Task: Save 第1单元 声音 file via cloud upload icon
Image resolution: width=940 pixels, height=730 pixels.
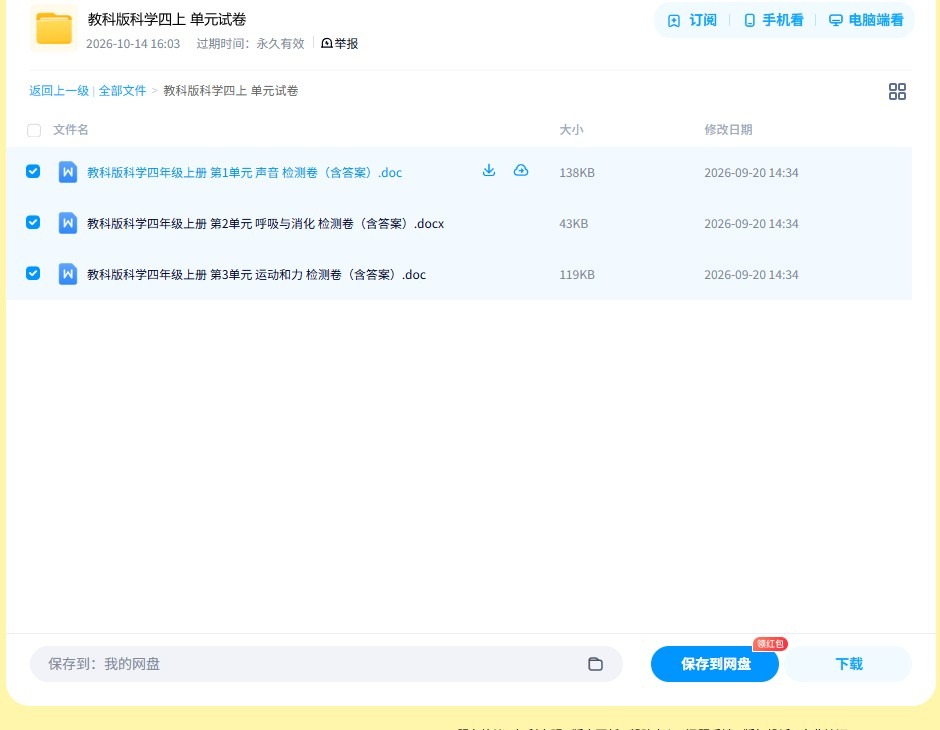Action: 521,171
